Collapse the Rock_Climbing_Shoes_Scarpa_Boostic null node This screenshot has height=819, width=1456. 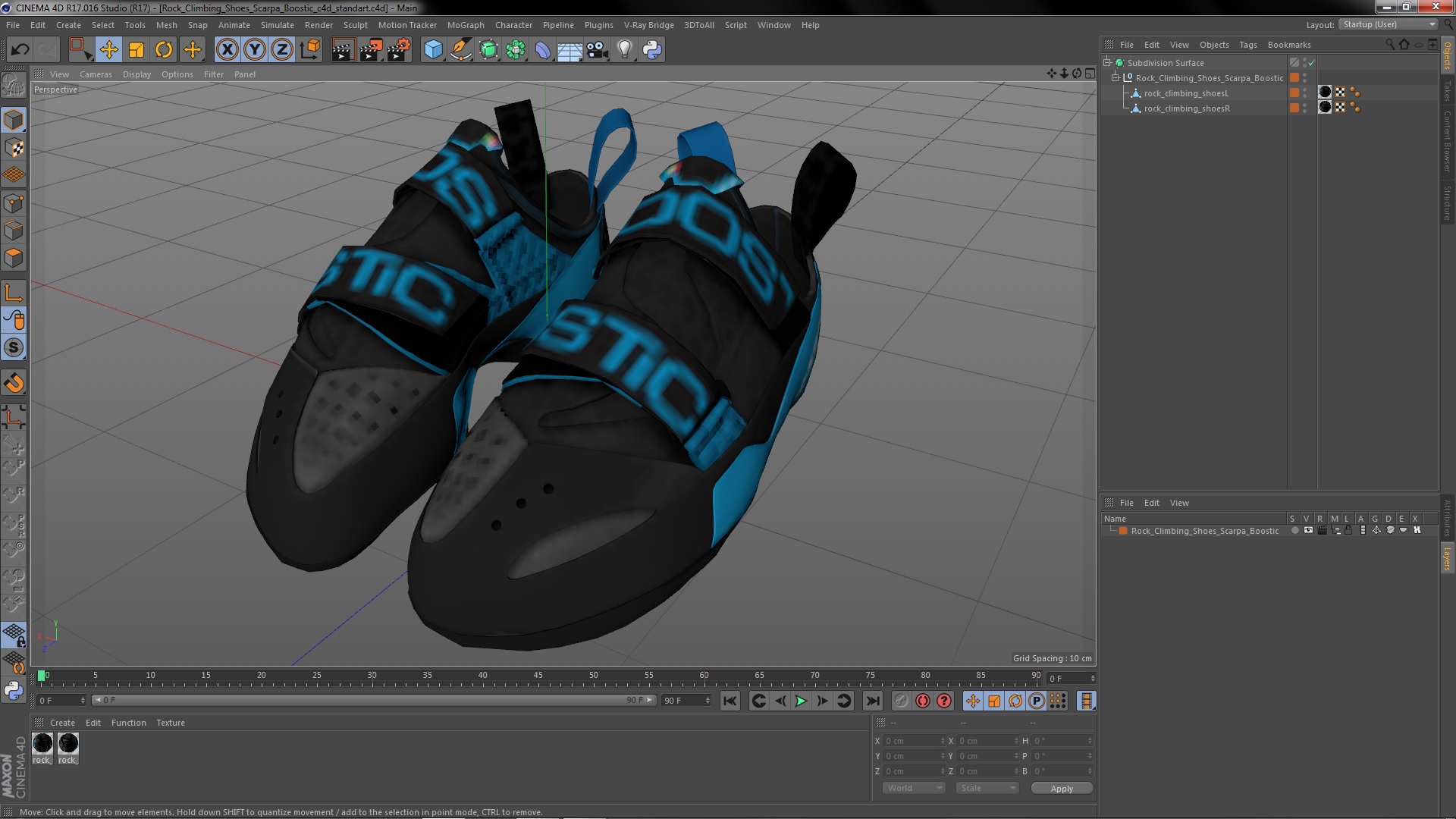coord(1116,77)
